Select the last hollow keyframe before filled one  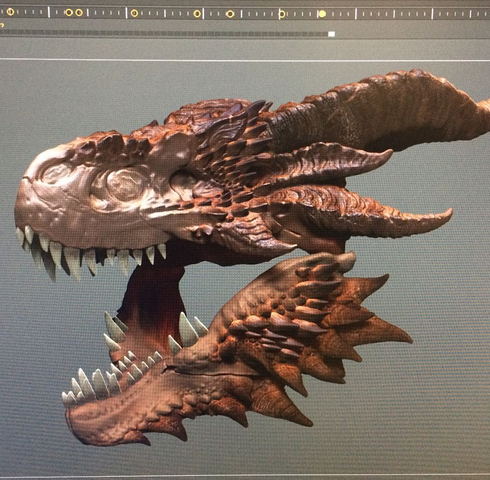282,14
